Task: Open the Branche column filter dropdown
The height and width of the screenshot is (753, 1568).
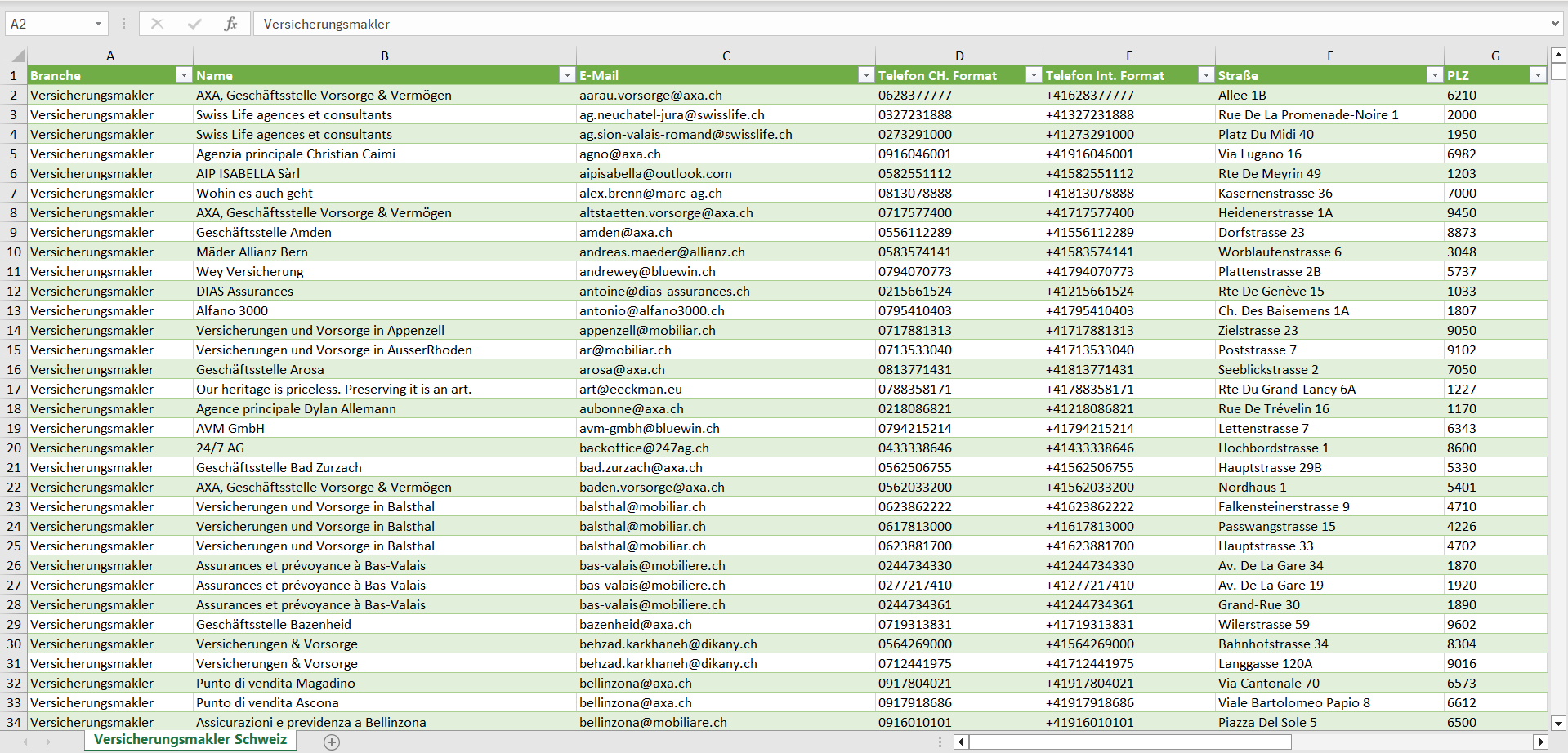Action: click(183, 75)
